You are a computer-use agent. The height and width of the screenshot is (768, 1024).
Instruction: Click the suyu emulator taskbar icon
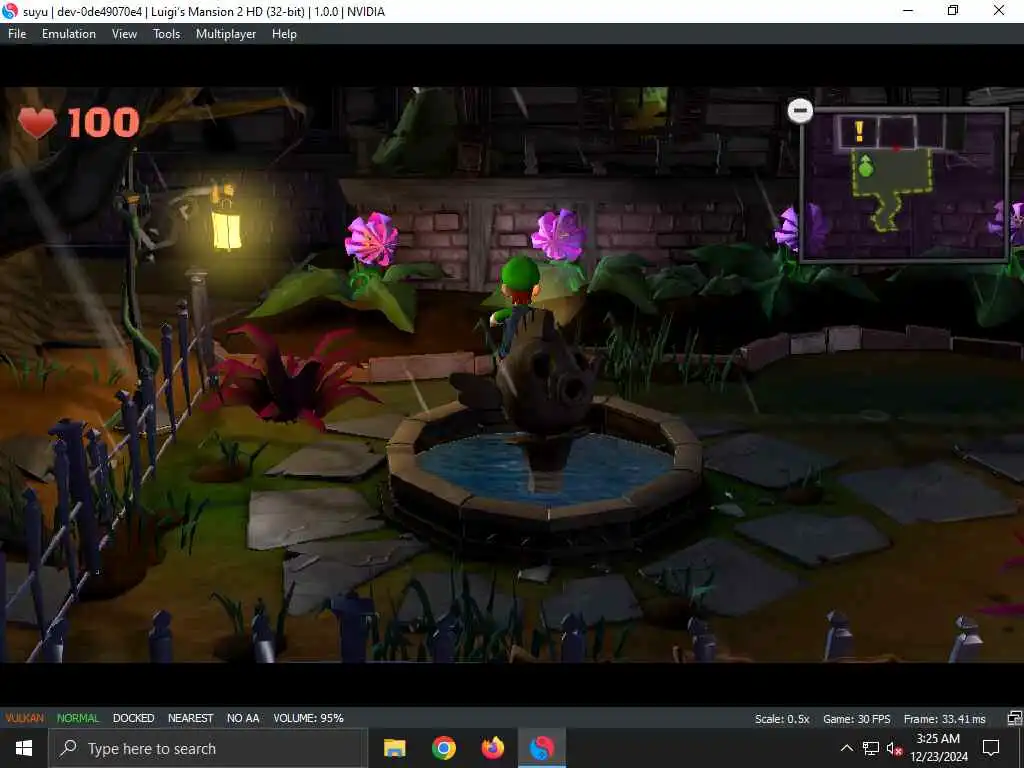coord(541,748)
